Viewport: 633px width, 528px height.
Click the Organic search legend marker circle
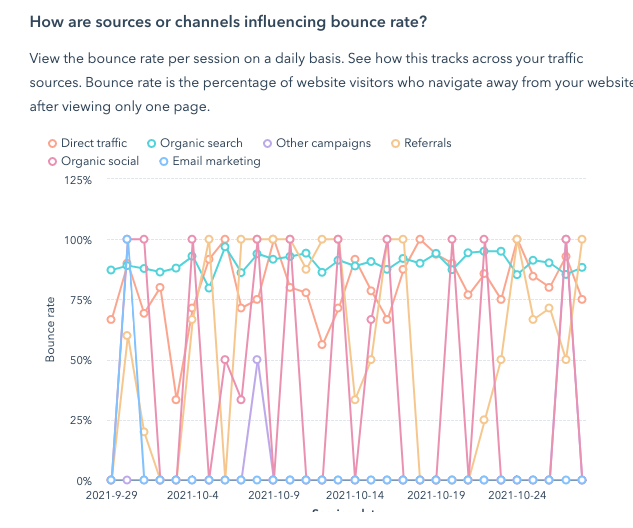point(152,144)
